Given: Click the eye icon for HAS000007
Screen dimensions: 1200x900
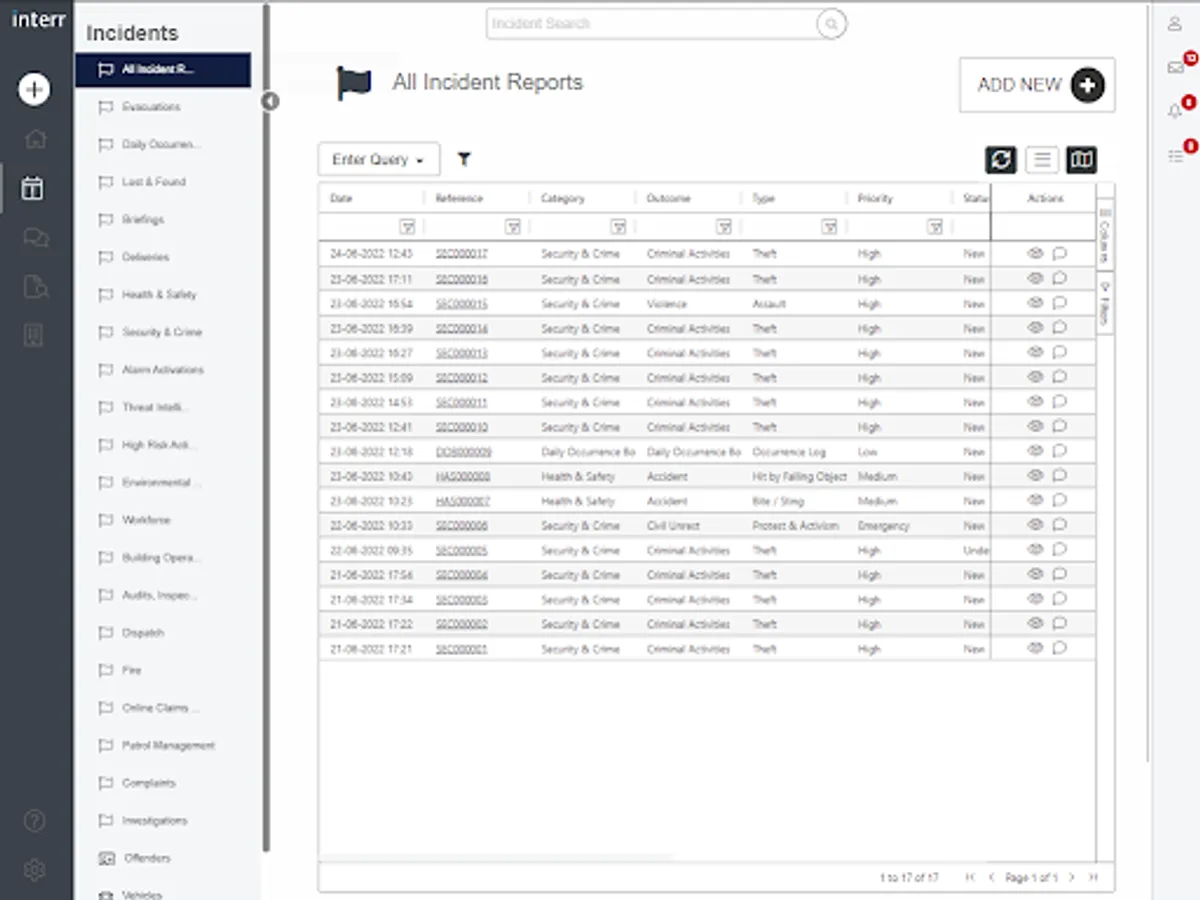Looking at the screenshot, I should click(1035, 500).
